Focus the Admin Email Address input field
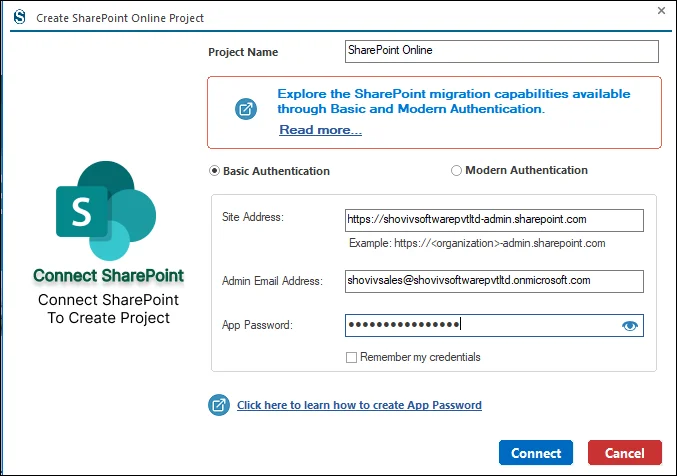 [494, 281]
